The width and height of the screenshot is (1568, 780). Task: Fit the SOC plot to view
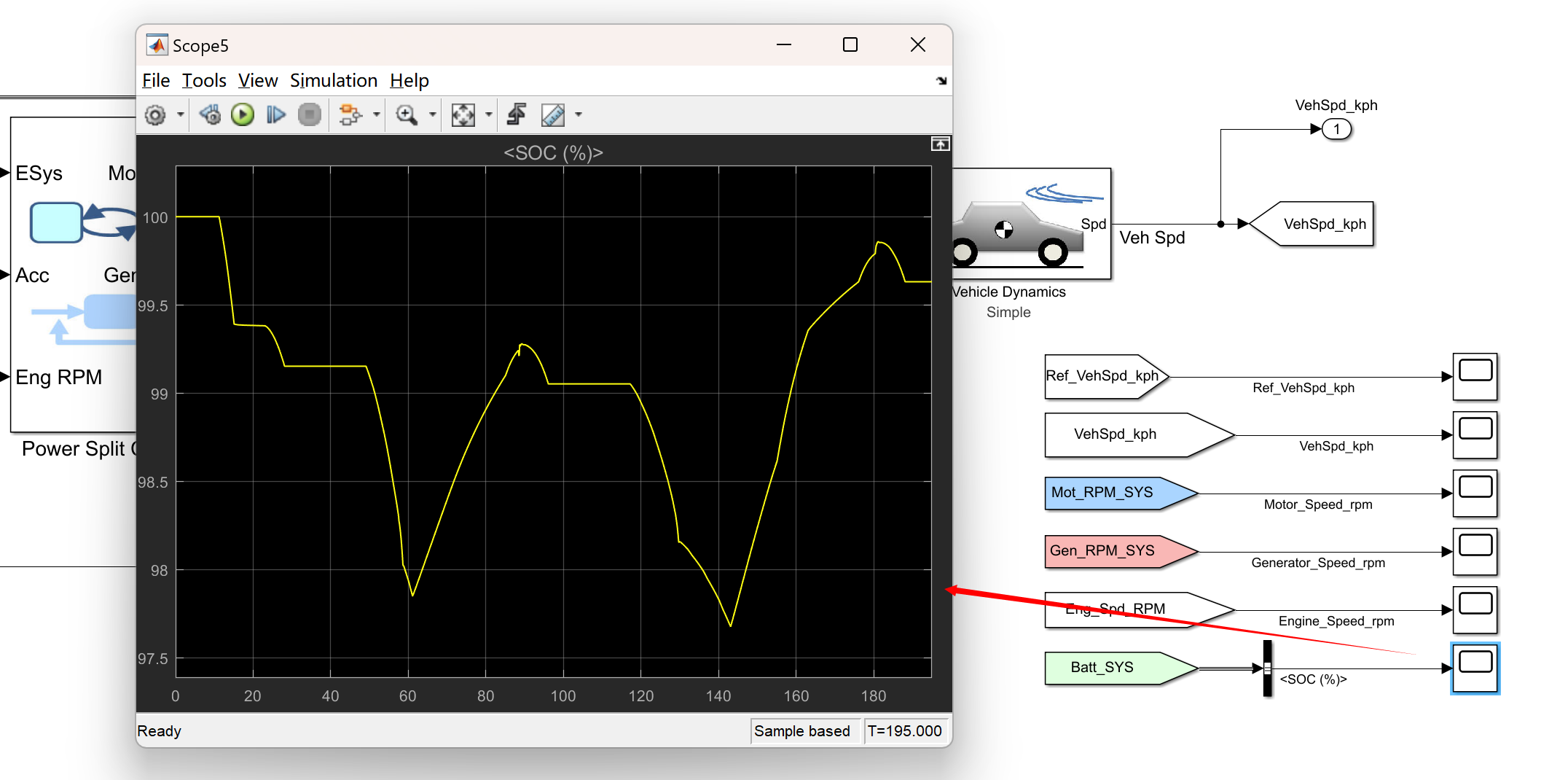(463, 114)
